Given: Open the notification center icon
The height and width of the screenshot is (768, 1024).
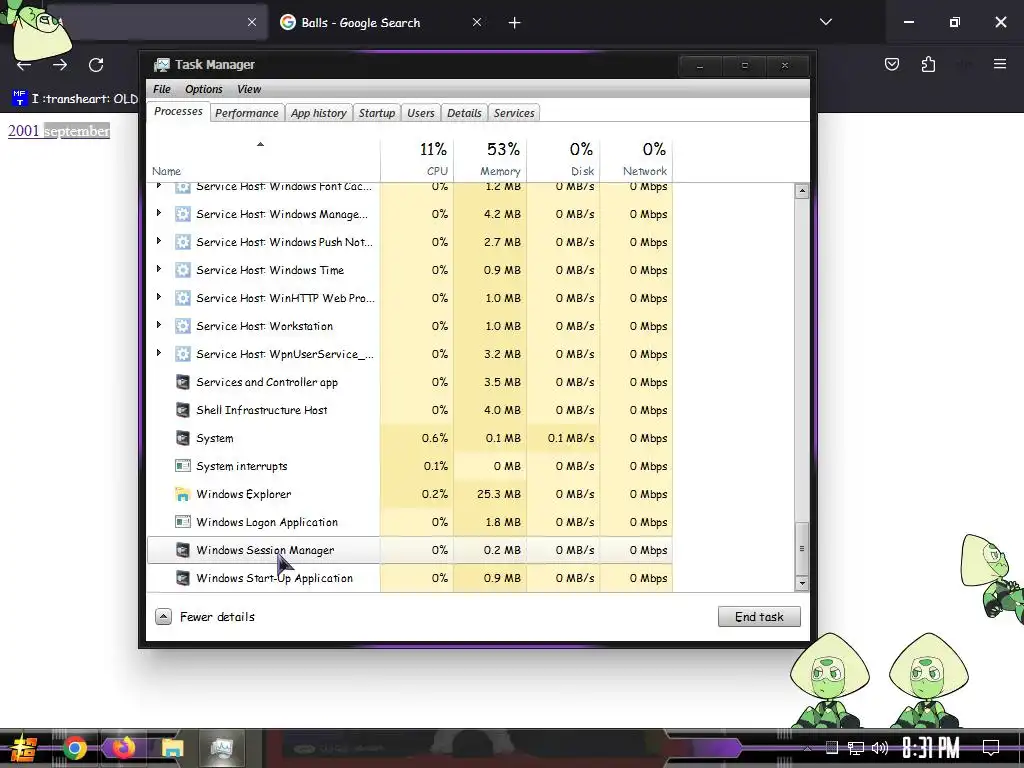Looking at the screenshot, I should tap(991, 748).
